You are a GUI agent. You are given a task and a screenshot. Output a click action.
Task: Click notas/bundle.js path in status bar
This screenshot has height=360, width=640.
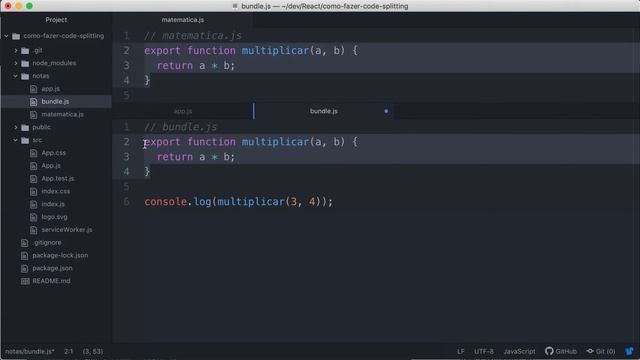pos(29,351)
